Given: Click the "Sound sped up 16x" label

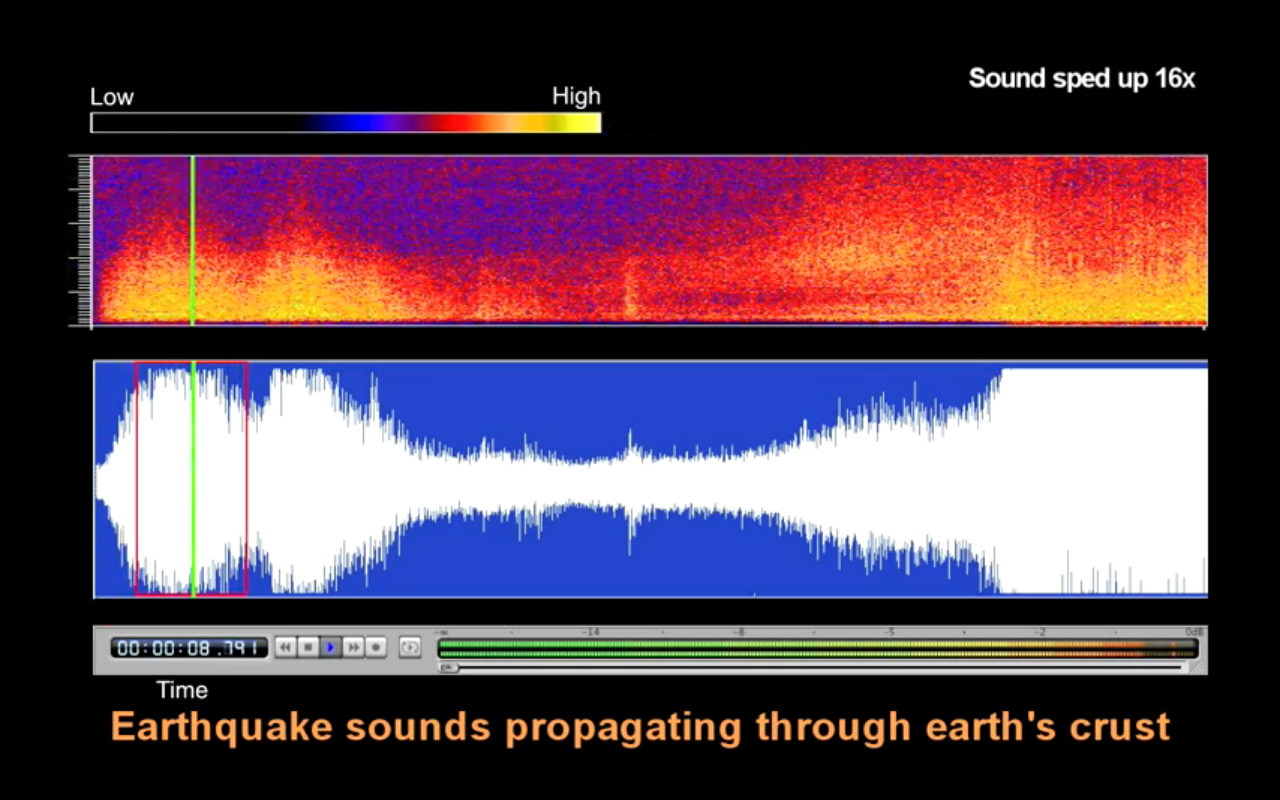Looking at the screenshot, I should click(x=1081, y=79).
